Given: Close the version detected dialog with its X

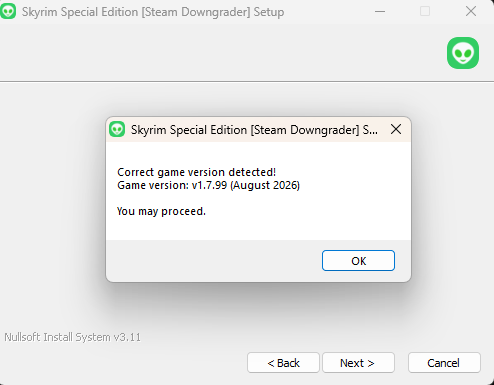Looking at the screenshot, I should click(396, 129).
